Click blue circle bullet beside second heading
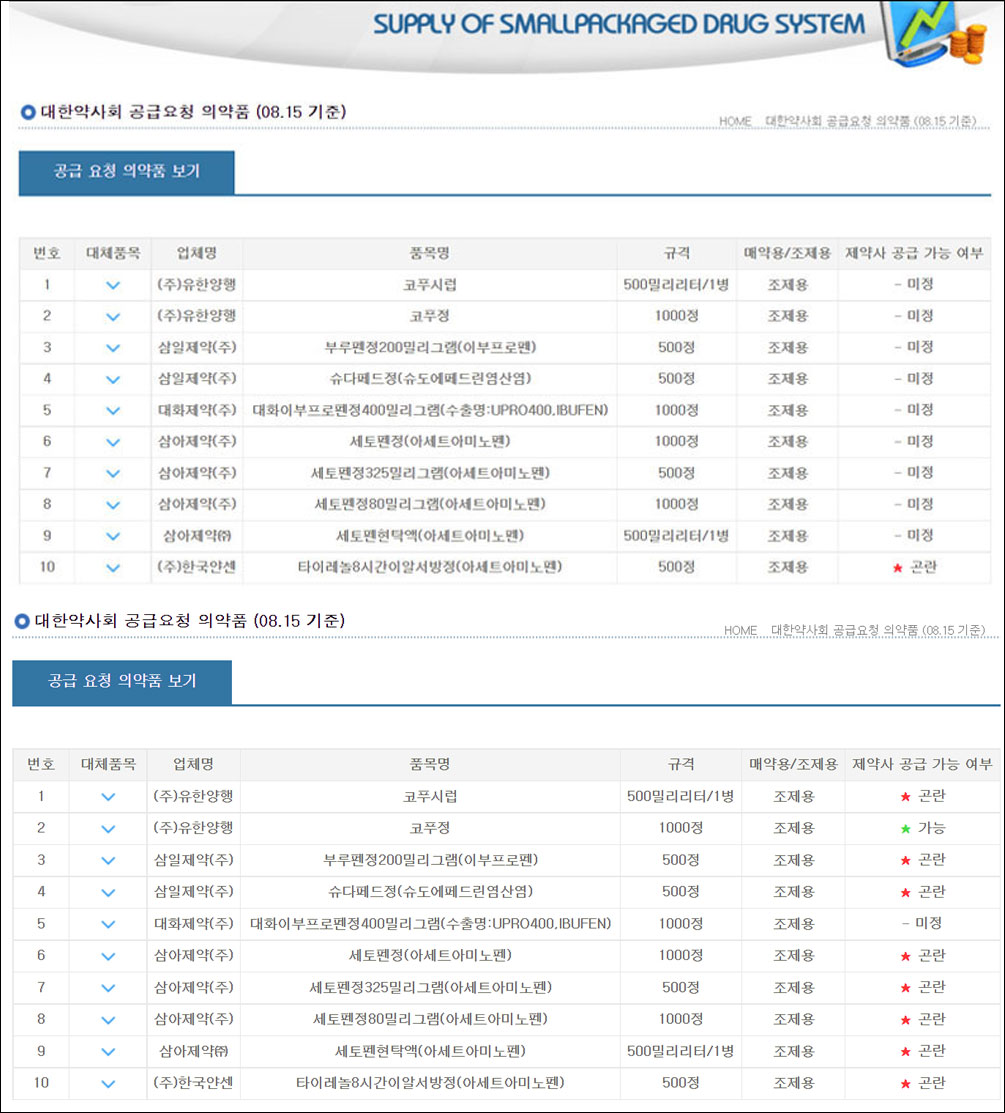1005x1113 pixels. click(22, 621)
